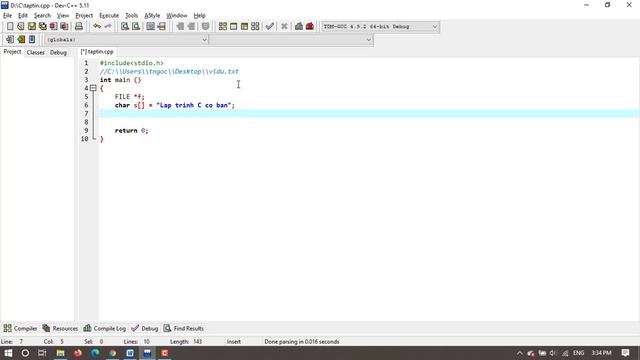Click the Toggle Comment toolbar icon
Screen dimensions: 640x360
coord(205,27)
